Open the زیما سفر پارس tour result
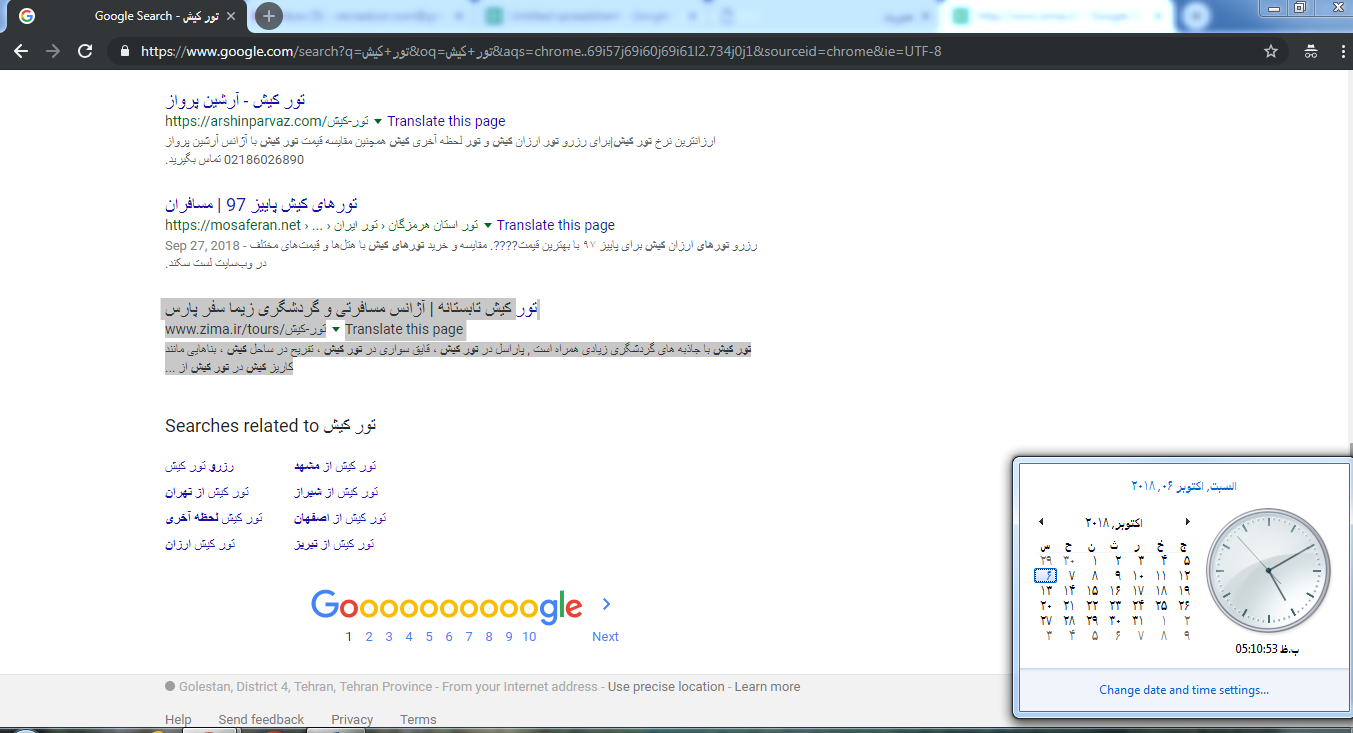Image resolution: width=1353 pixels, height=733 pixels. (351, 308)
